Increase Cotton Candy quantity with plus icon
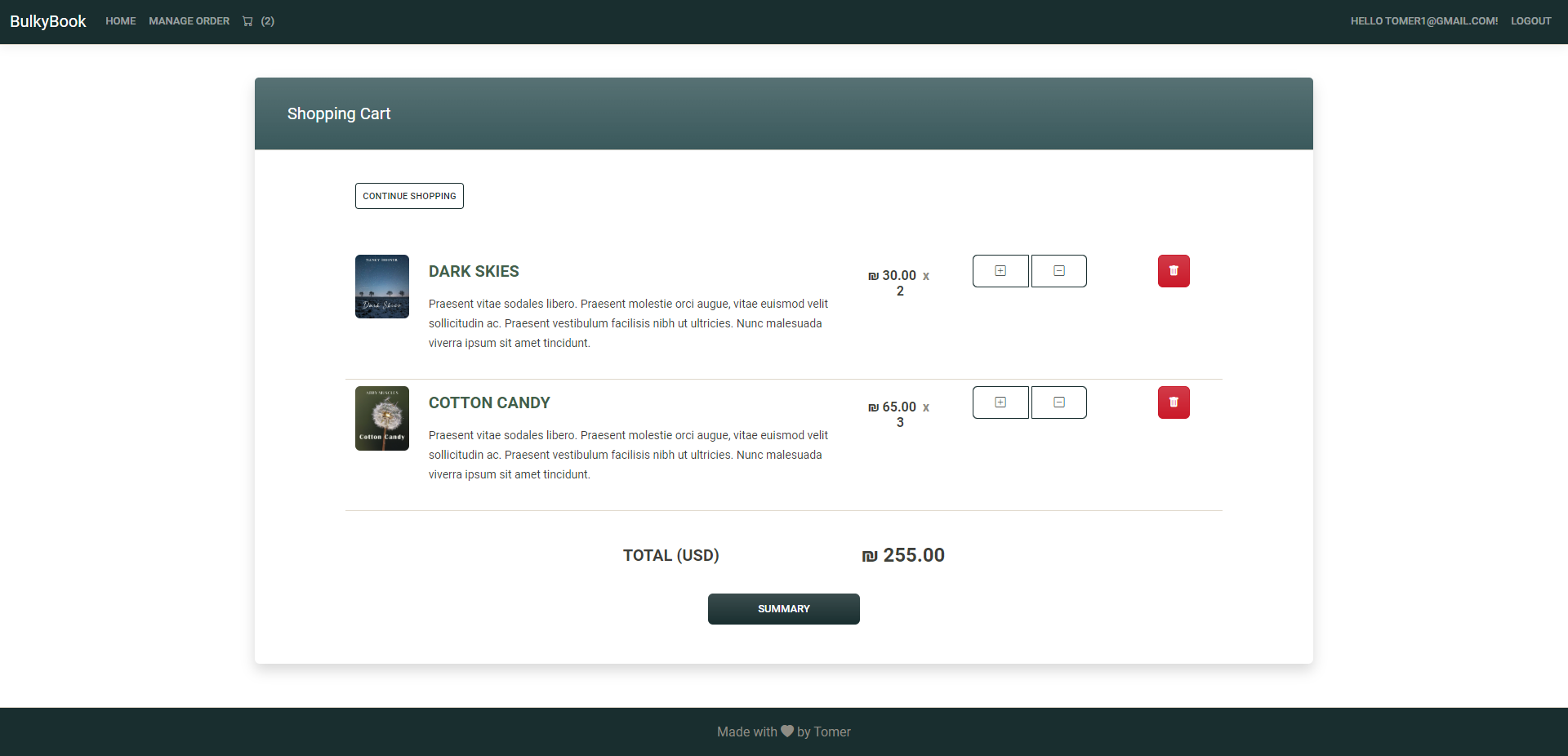This screenshot has height=756, width=1568. point(1000,402)
